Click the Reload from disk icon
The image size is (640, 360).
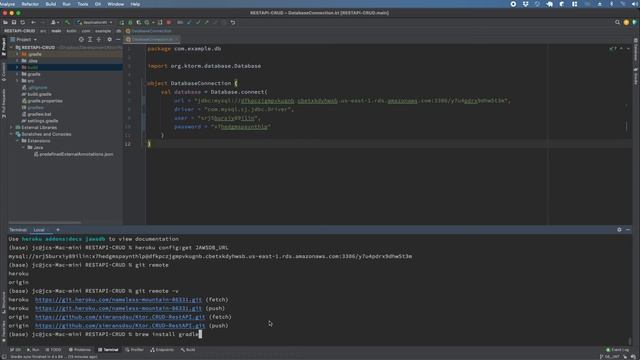coord(23,22)
